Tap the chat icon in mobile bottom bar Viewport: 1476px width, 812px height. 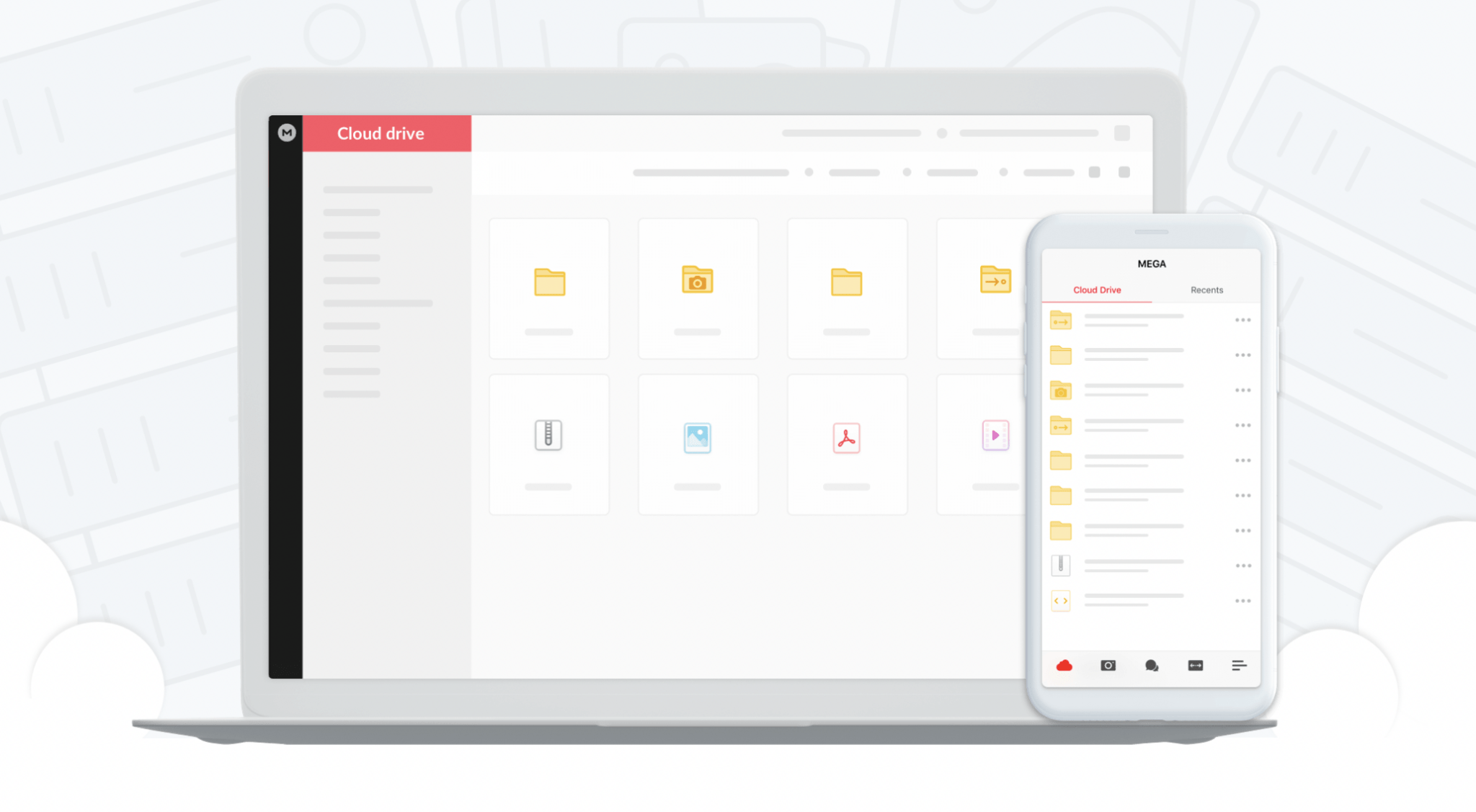pos(1150,665)
